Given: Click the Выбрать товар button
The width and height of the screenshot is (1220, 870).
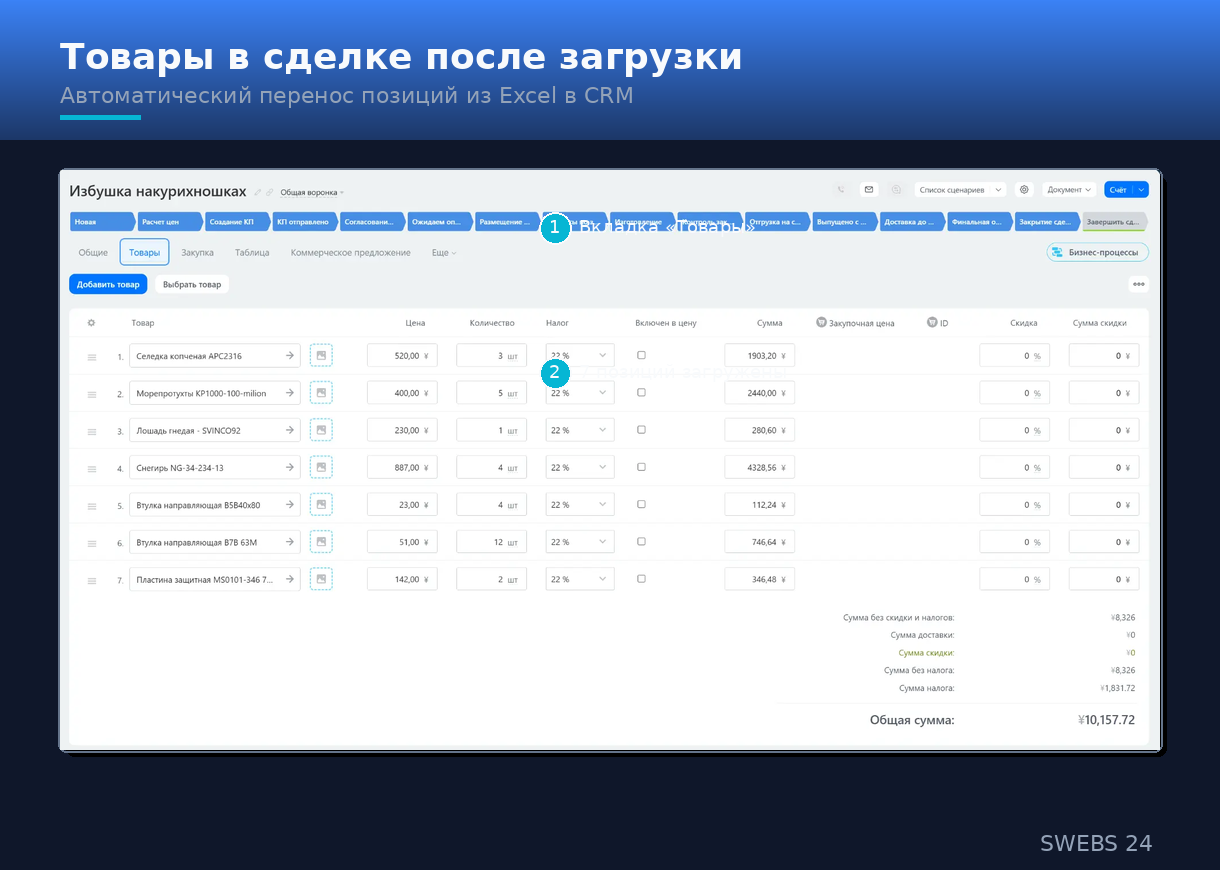Looking at the screenshot, I should (192, 284).
